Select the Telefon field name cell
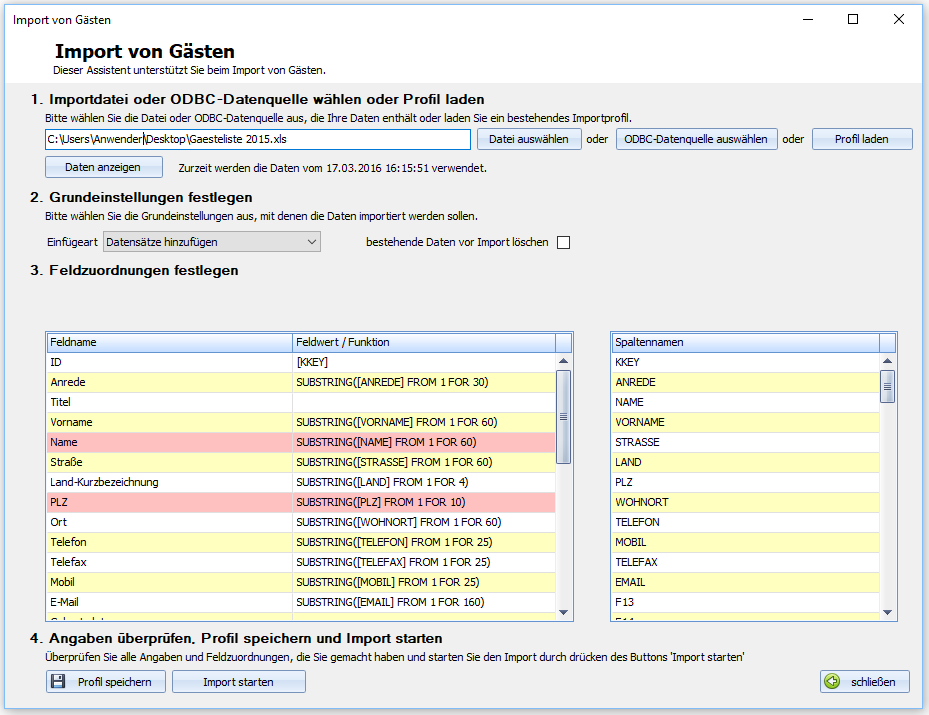 coord(169,542)
